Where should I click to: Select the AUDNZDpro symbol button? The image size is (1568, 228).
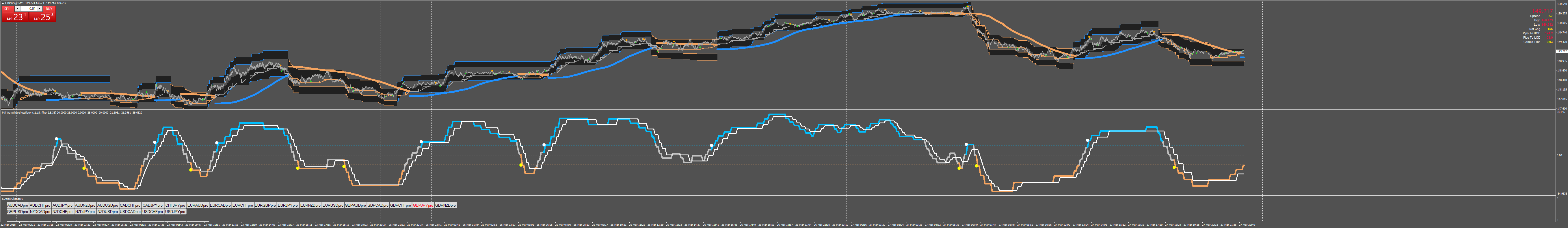click(85, 206)
